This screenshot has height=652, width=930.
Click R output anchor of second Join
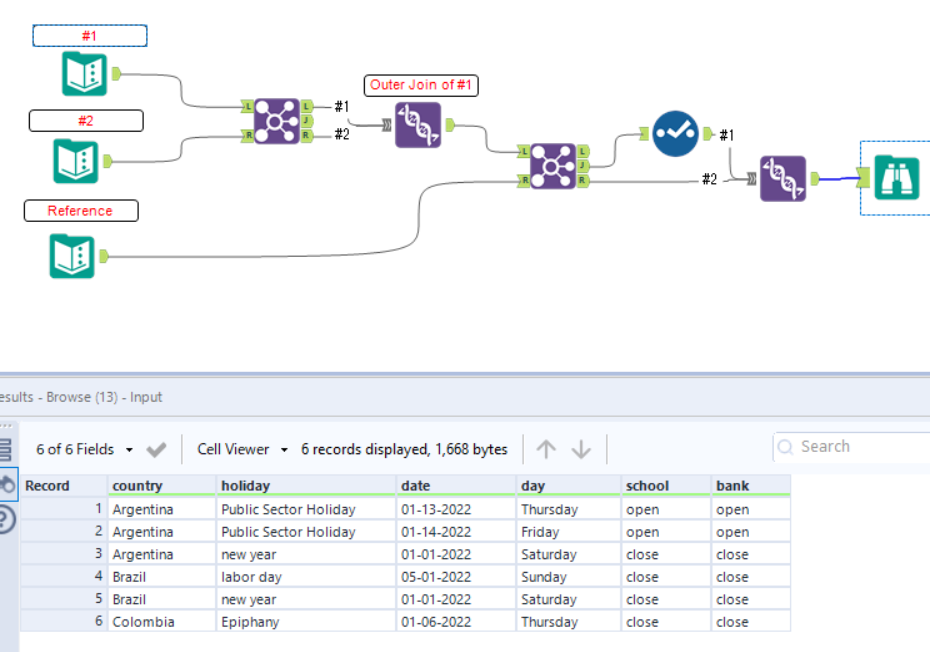pyautogui.click(x=582, y=180)
